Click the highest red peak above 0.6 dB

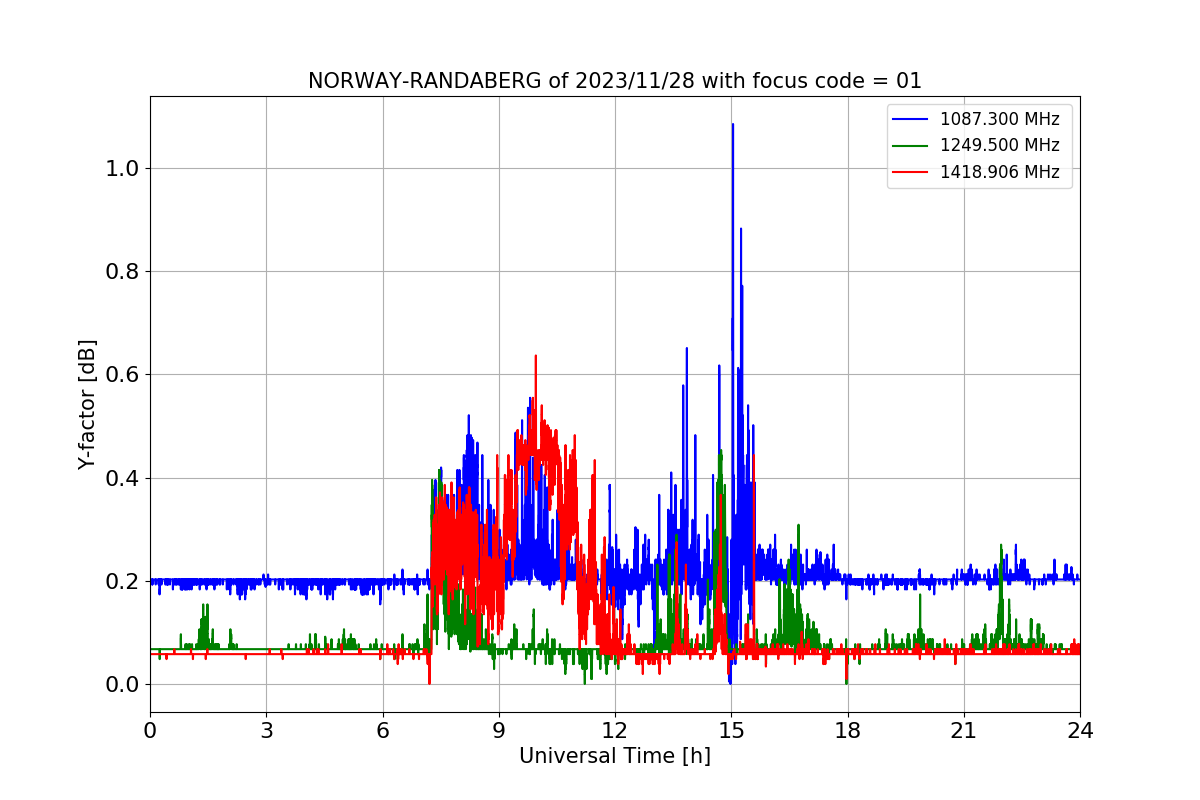(536, 357)
